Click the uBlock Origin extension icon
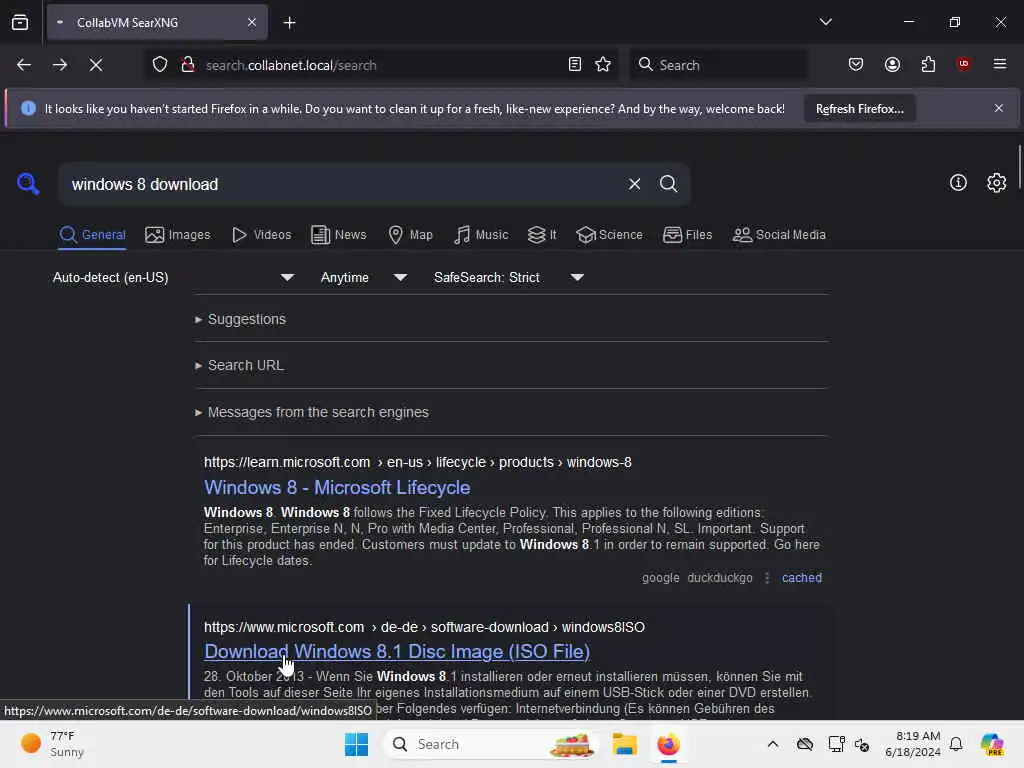The height and width of the screenshot is (768, 1024). (x=963, y=64)
